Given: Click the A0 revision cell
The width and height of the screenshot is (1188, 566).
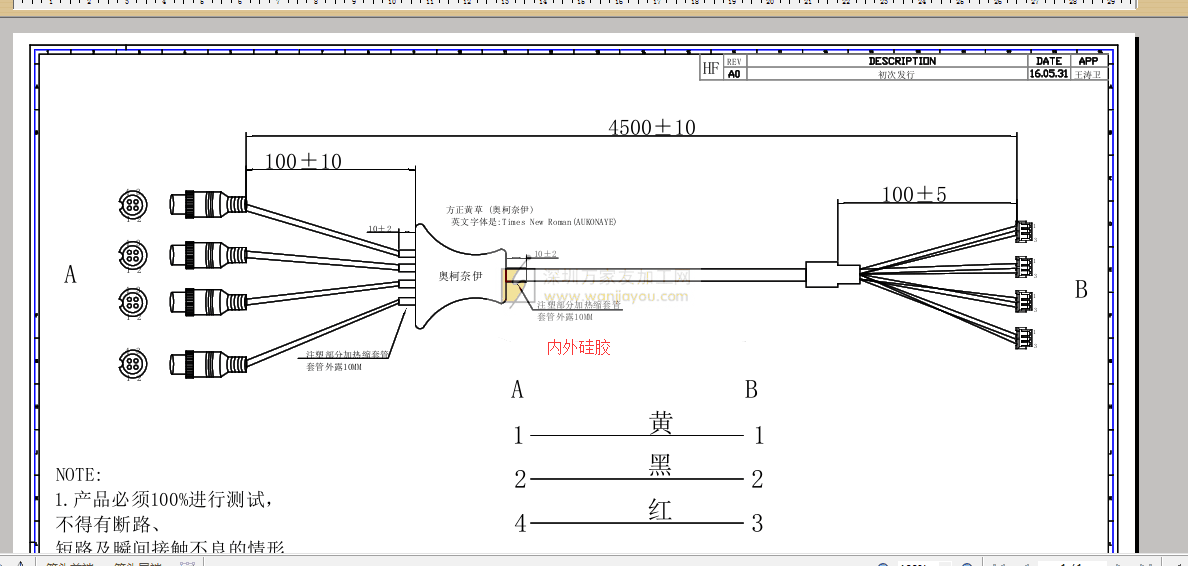Looking at the screenshot, I should tap(734, 74).
